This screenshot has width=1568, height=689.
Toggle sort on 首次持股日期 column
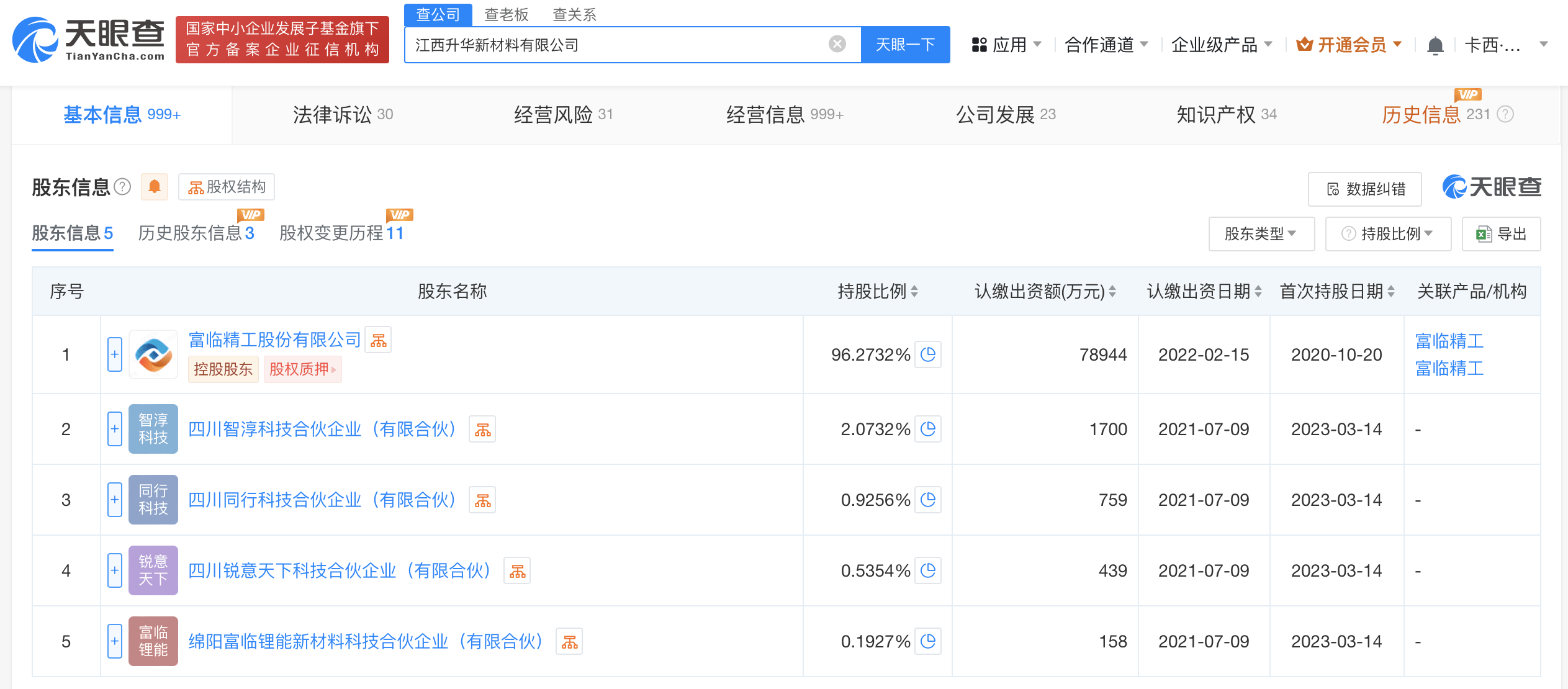pos(1391,291)
